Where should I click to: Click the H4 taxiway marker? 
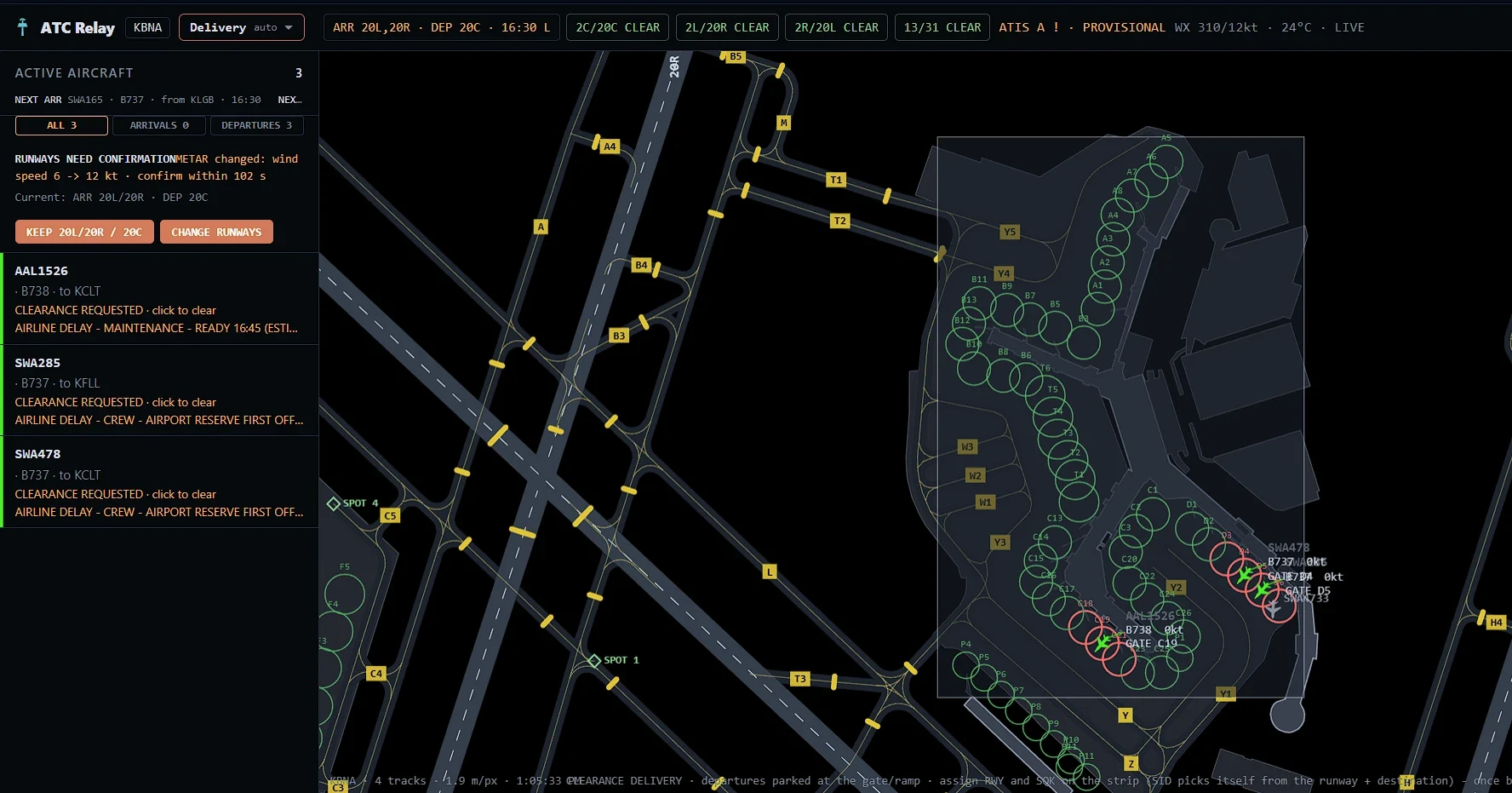1496,623
